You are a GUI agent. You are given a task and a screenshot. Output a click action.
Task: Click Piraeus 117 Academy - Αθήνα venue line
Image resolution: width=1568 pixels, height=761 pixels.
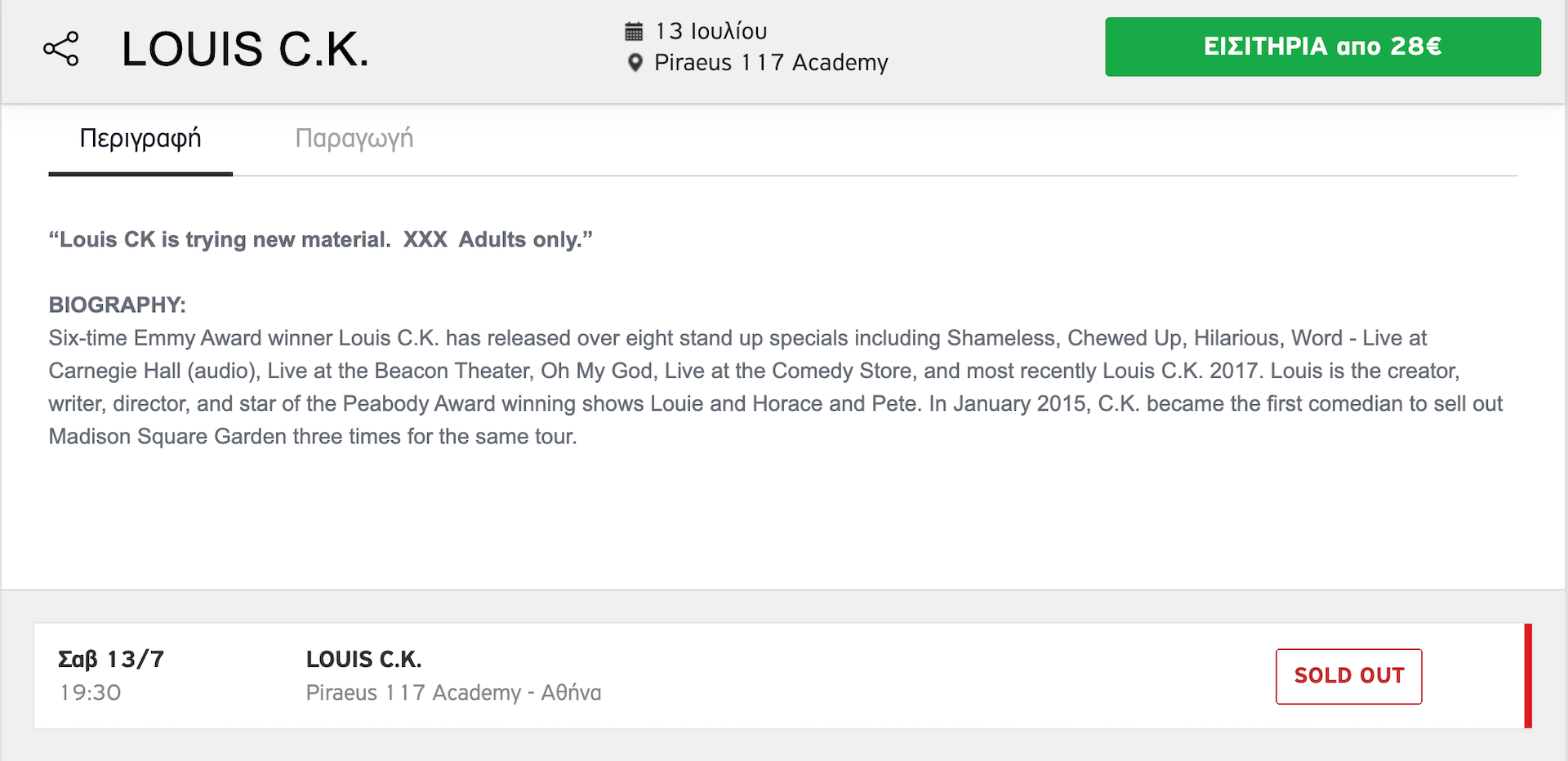pyautogui.click(x=453, y=692)
